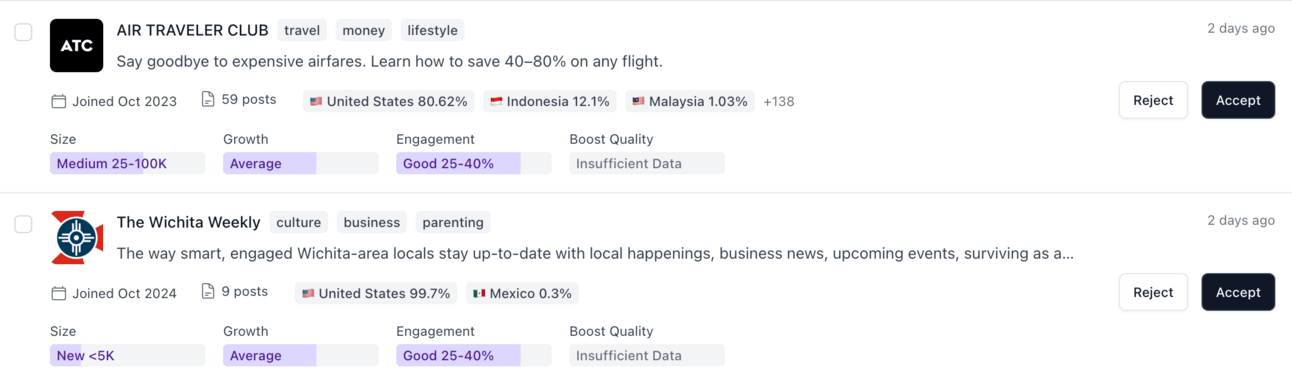
Task: Click US flag icon at 80.62%
Action: coord(316,101)
